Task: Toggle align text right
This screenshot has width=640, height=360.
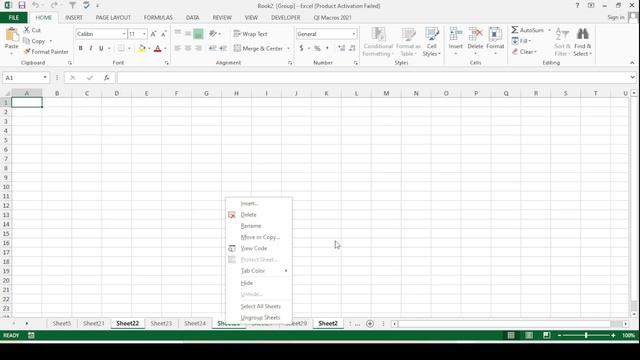Action: point(198,48)
